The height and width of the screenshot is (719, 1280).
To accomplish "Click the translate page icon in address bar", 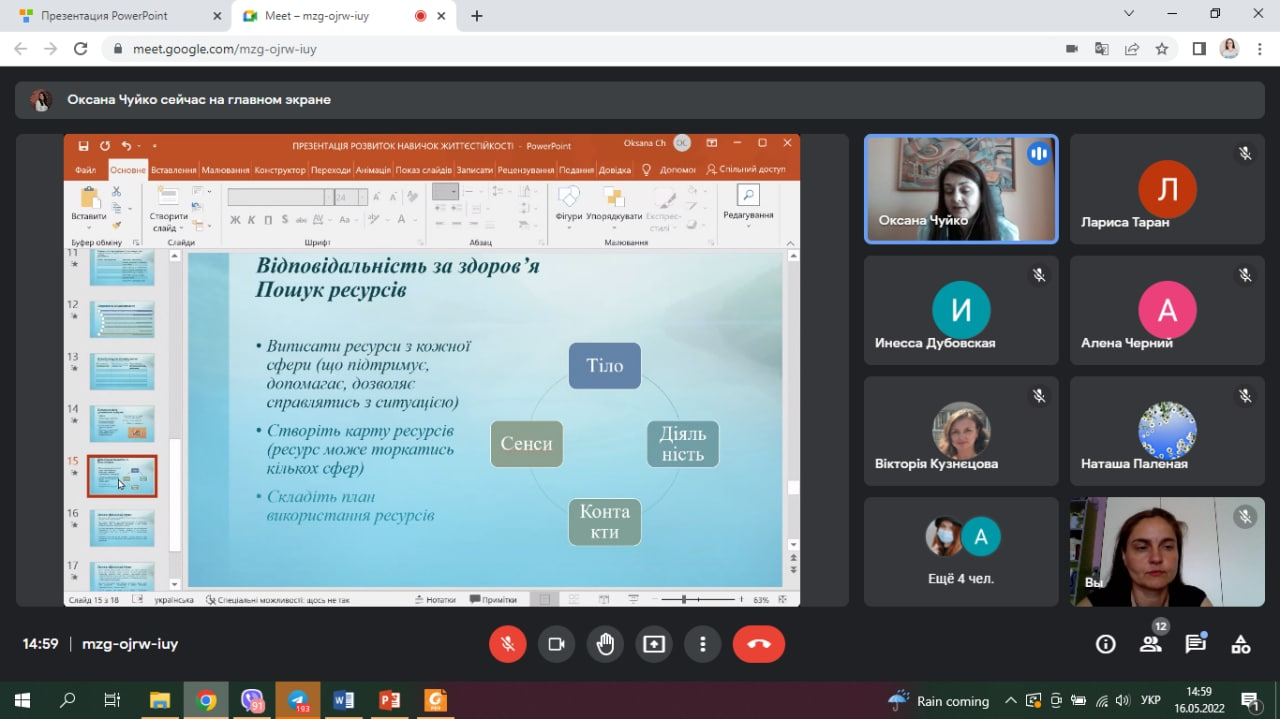I will click(x=1102, y=48).
